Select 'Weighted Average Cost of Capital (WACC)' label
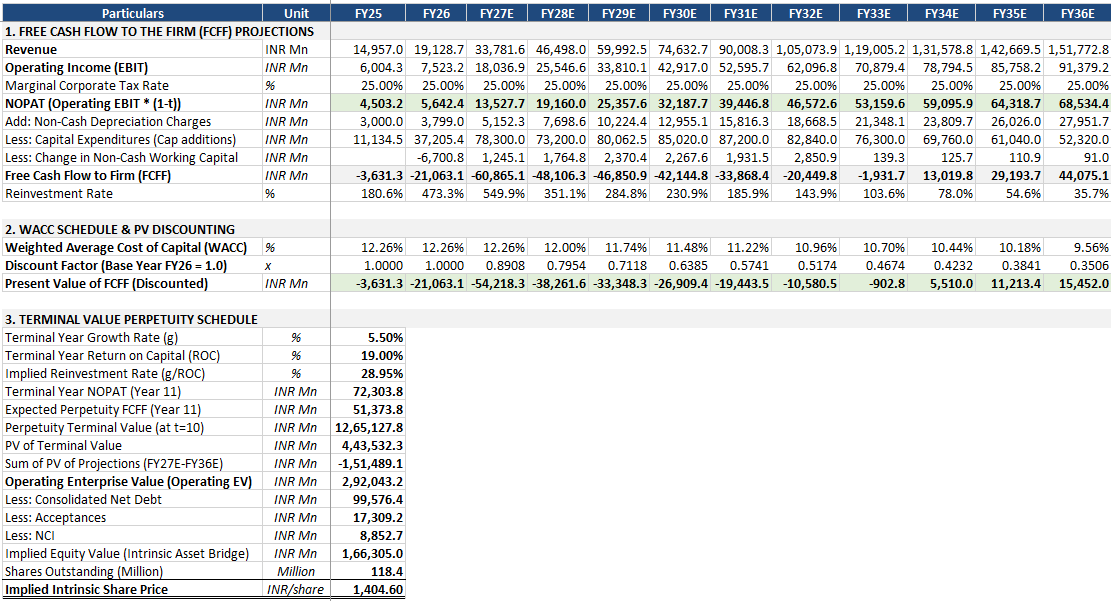This screenshot has height=601, width=1111. [126, 247]
